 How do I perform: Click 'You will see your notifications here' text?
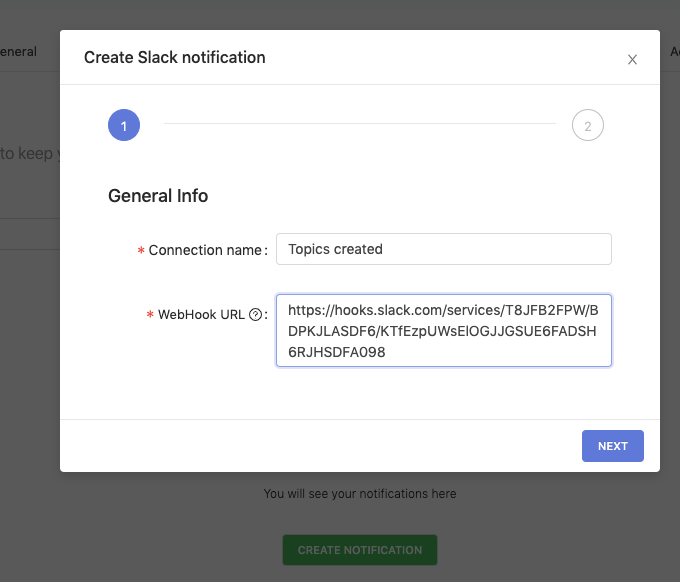click(360, 494)
